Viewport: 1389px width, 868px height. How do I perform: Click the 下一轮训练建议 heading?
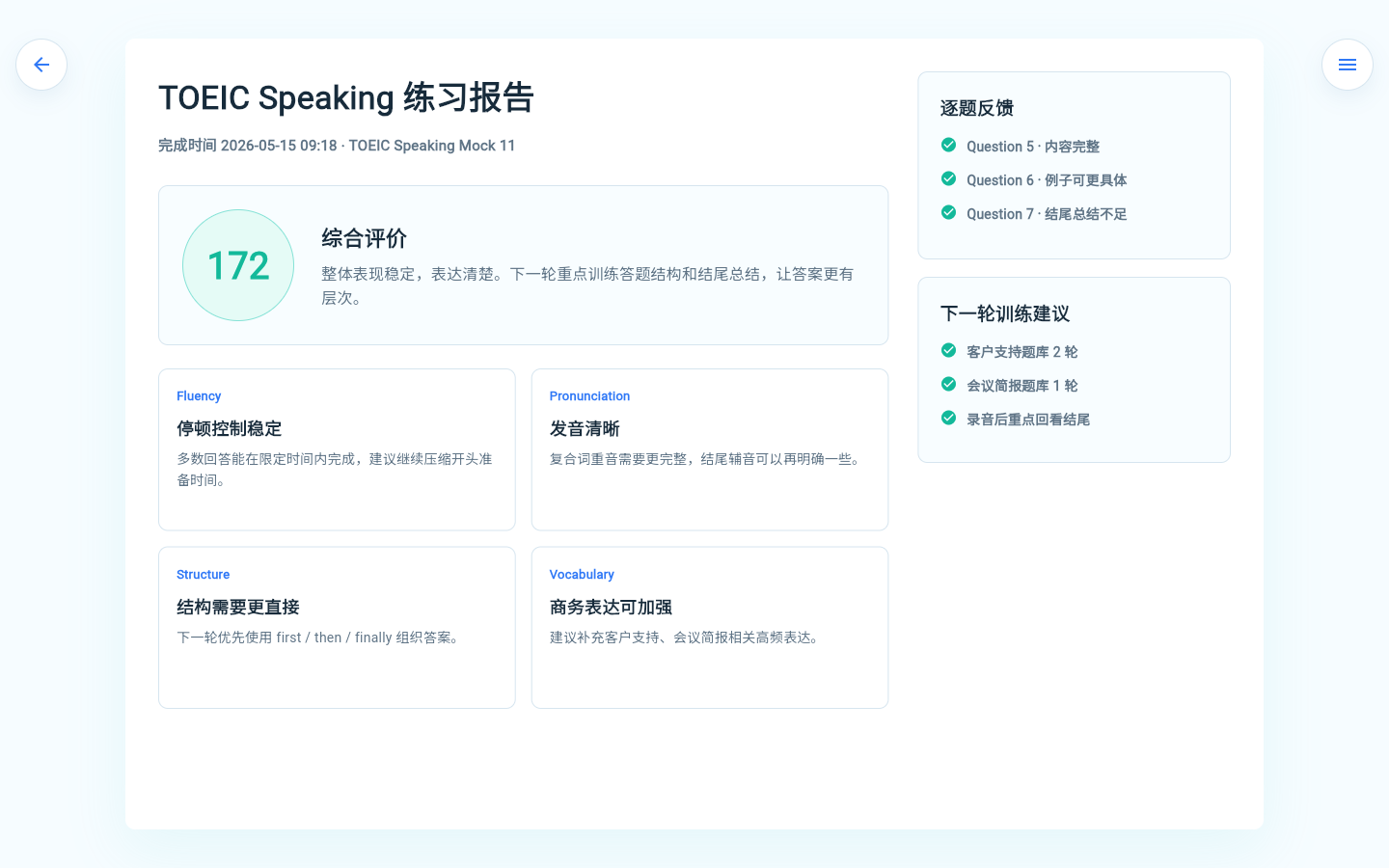tap(1005, 313)
